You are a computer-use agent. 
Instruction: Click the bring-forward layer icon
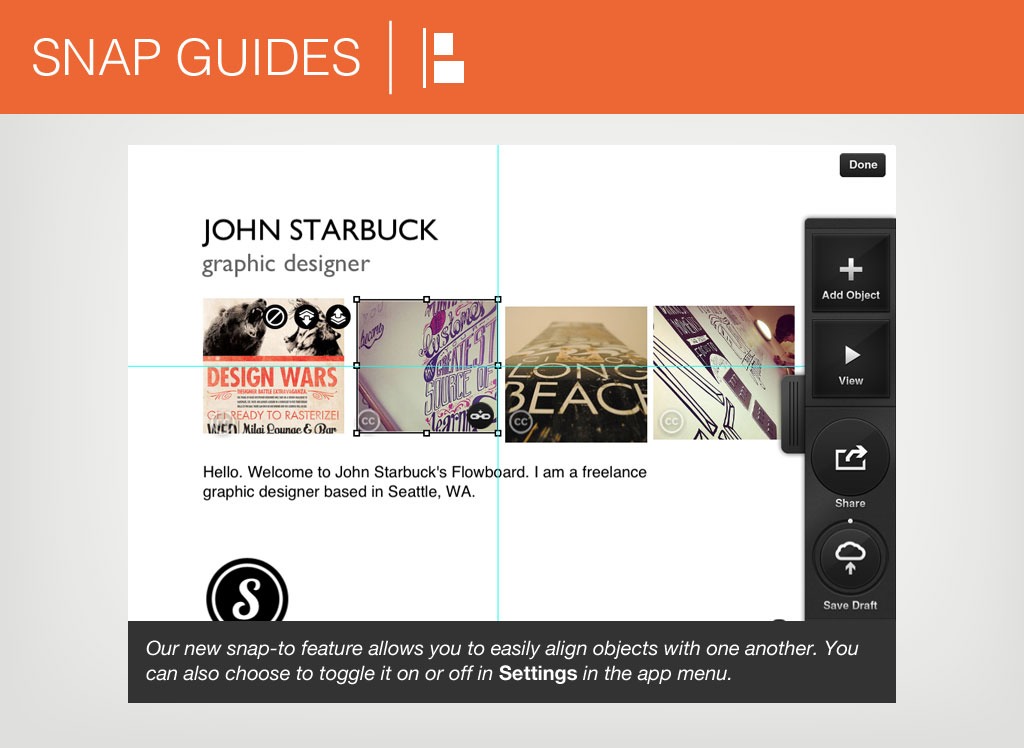pyautogui.click(x=338, y=317)
